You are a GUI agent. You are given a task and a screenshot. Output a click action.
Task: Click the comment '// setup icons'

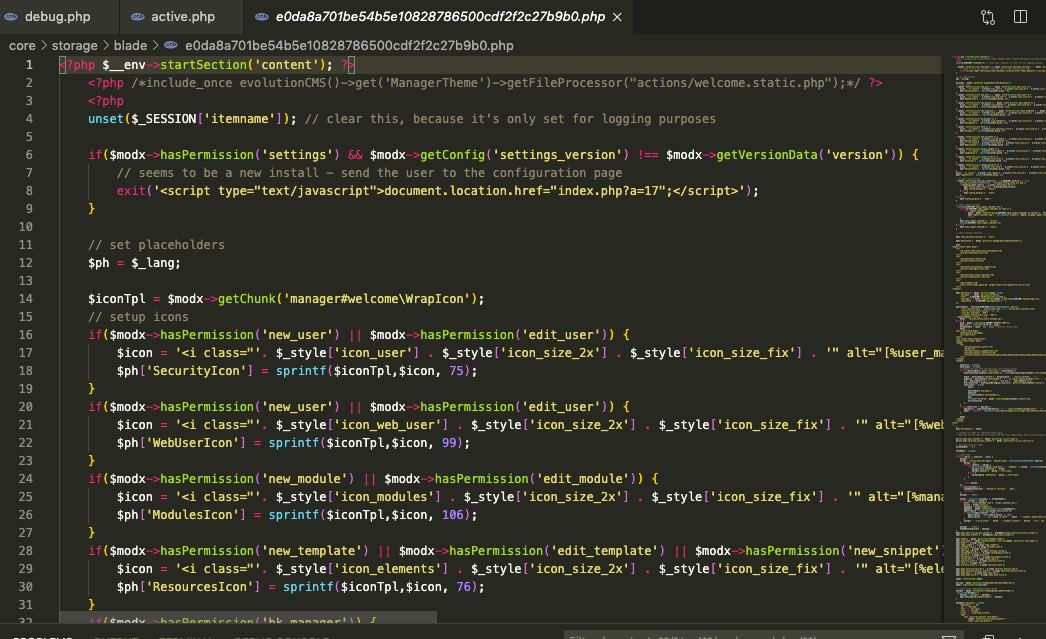138,317
